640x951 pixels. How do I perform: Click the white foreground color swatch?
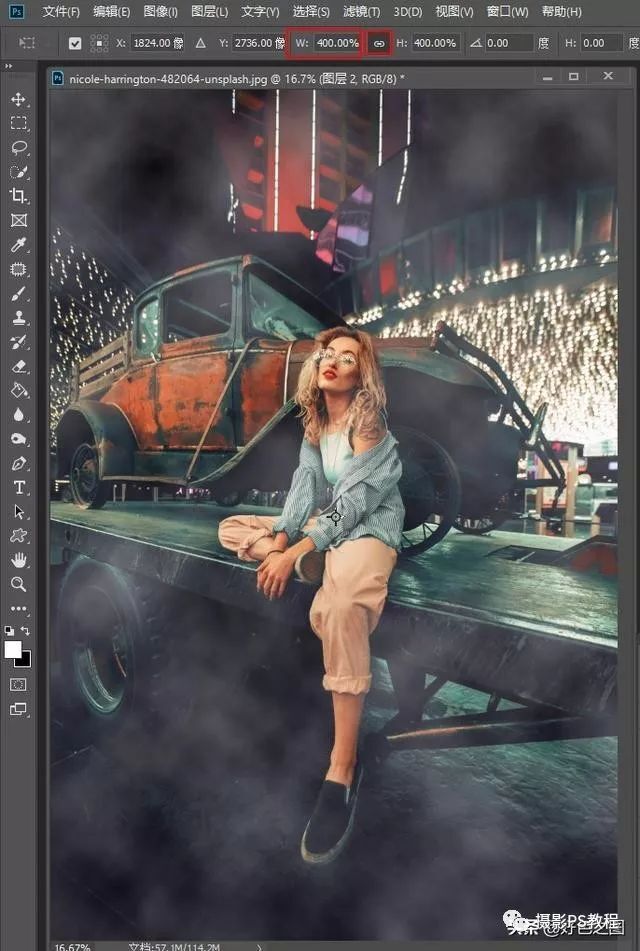(x=14, y=649)
